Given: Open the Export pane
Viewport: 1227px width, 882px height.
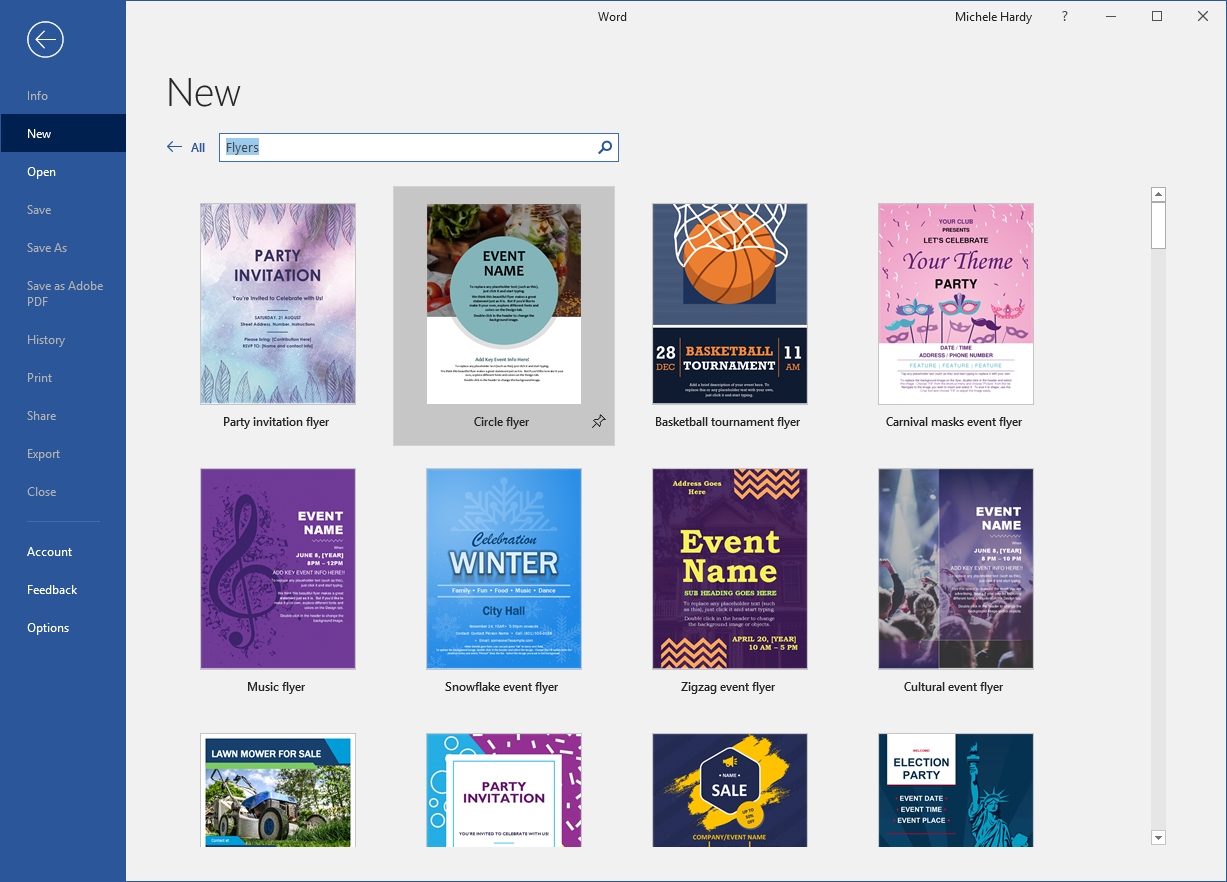Looking at the screenshot, I should pos(43,453).
